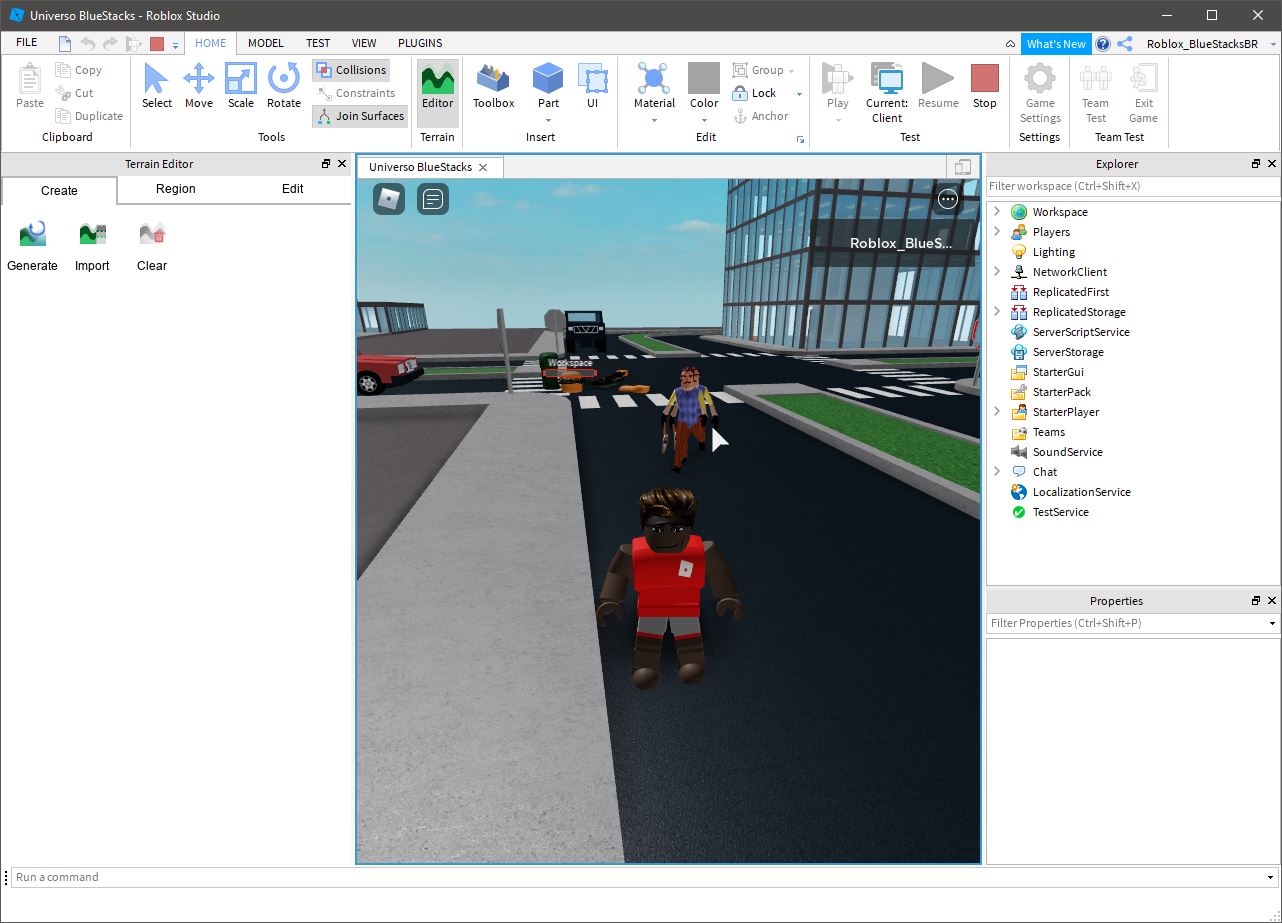Open the command bar history dropdown

pyautogui.click(x=1270, y=878)
